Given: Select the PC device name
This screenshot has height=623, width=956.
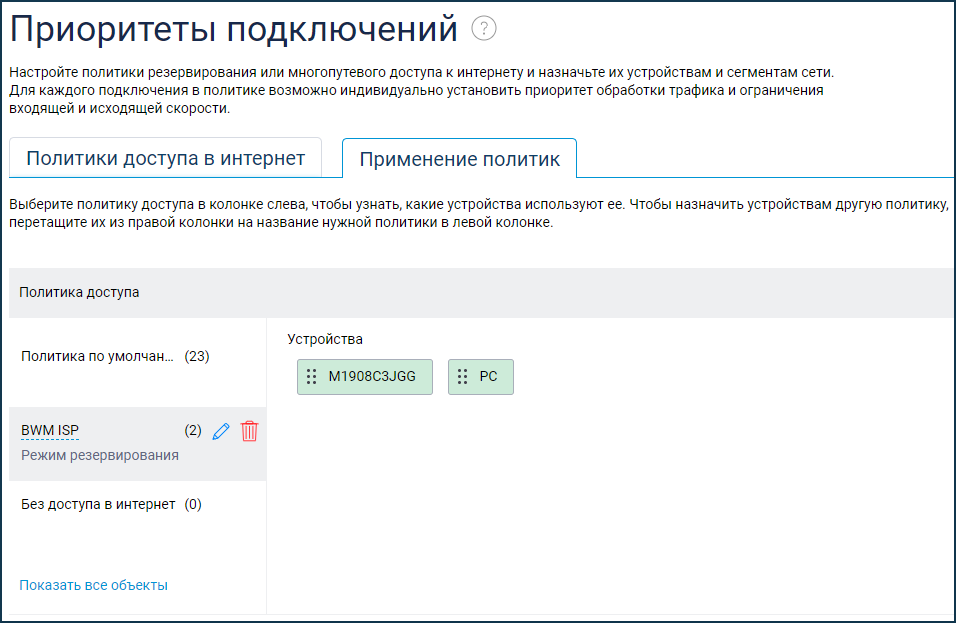Looking at the screenshot, I should click(488, 377).
